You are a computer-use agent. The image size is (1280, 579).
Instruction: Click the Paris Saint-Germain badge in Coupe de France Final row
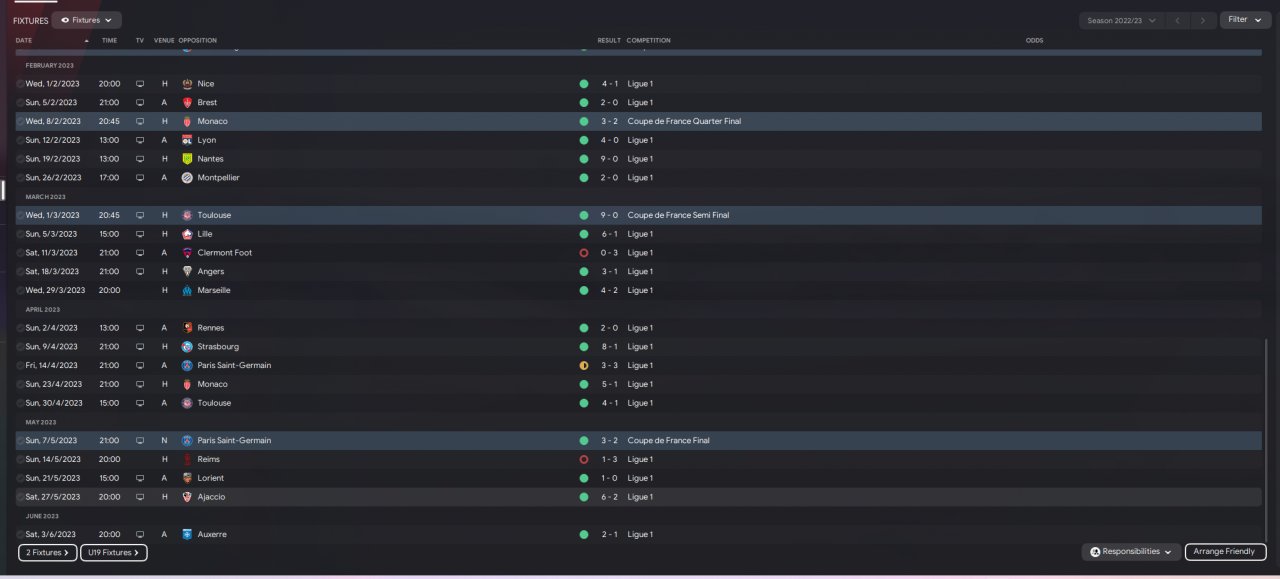tap(187, 440)
